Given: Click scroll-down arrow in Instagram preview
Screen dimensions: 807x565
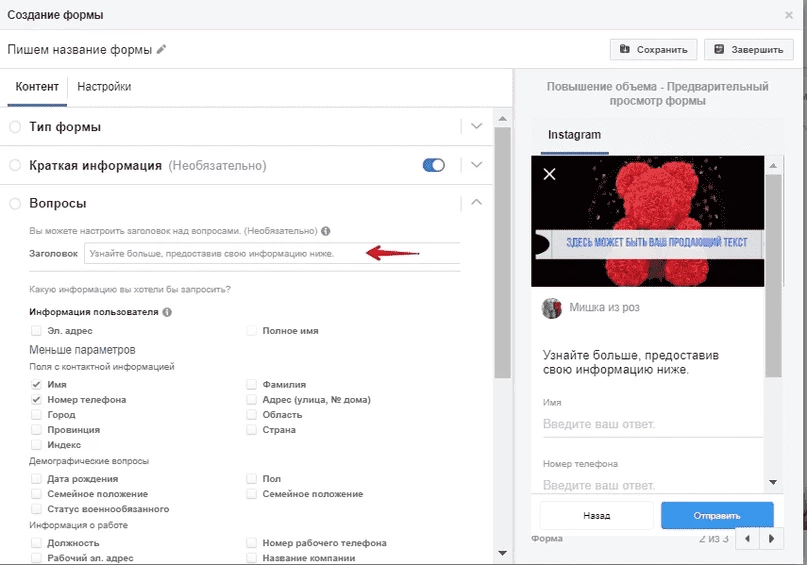Looking at the screenshot, I should coord(773,482).
